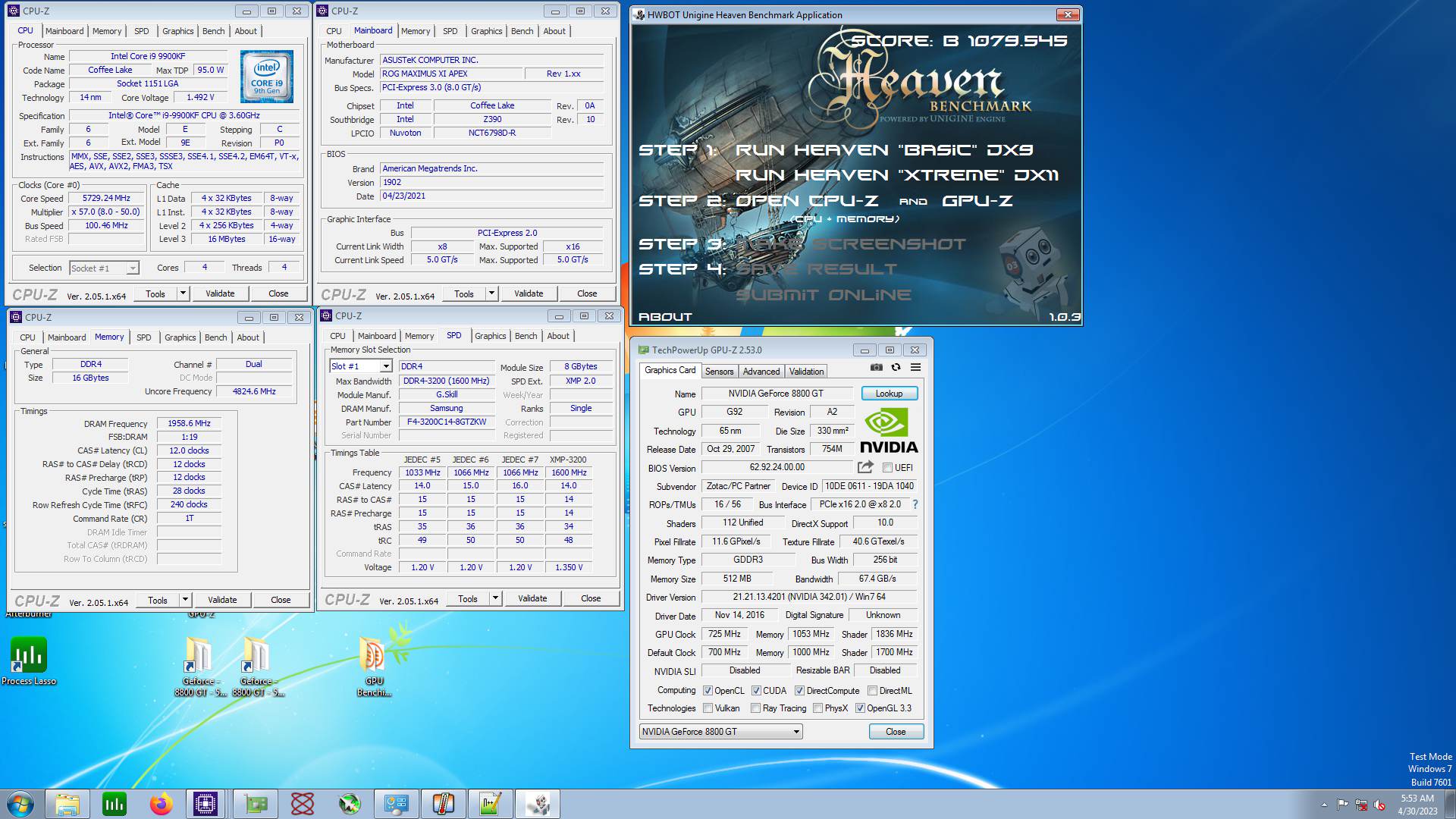Open the Windows Start menu orb

point(20,804)
